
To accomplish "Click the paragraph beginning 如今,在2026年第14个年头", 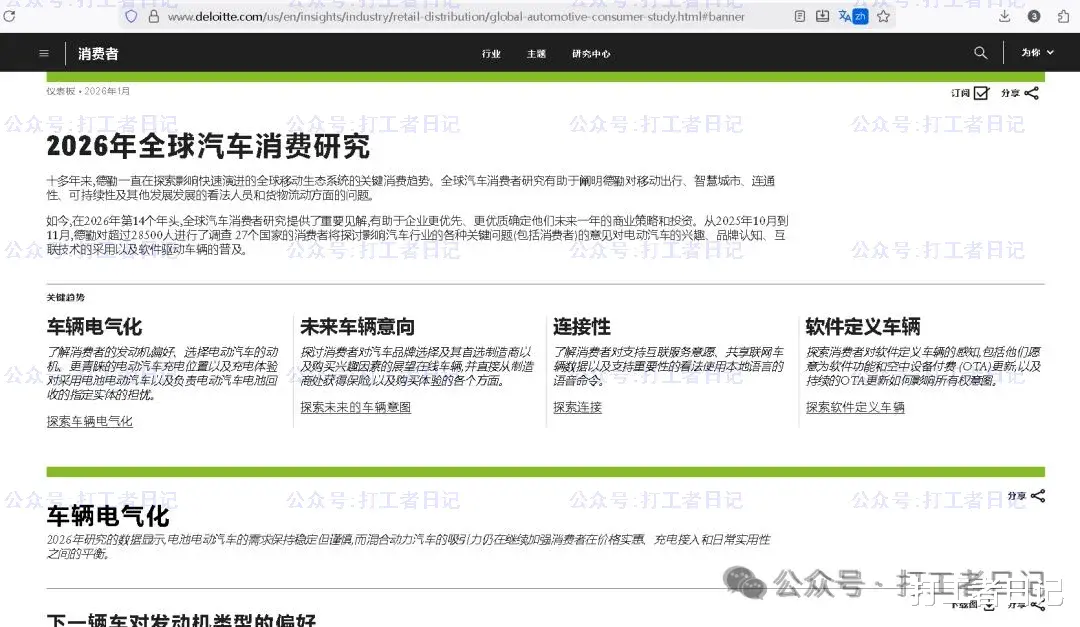I will pos(417,235).
